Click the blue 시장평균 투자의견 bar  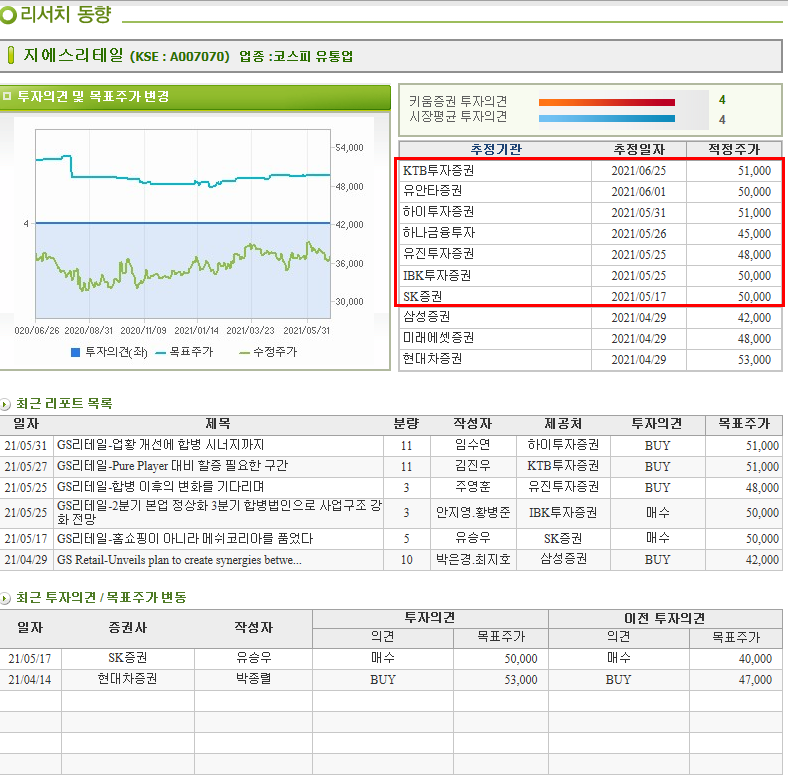(607, 119)
